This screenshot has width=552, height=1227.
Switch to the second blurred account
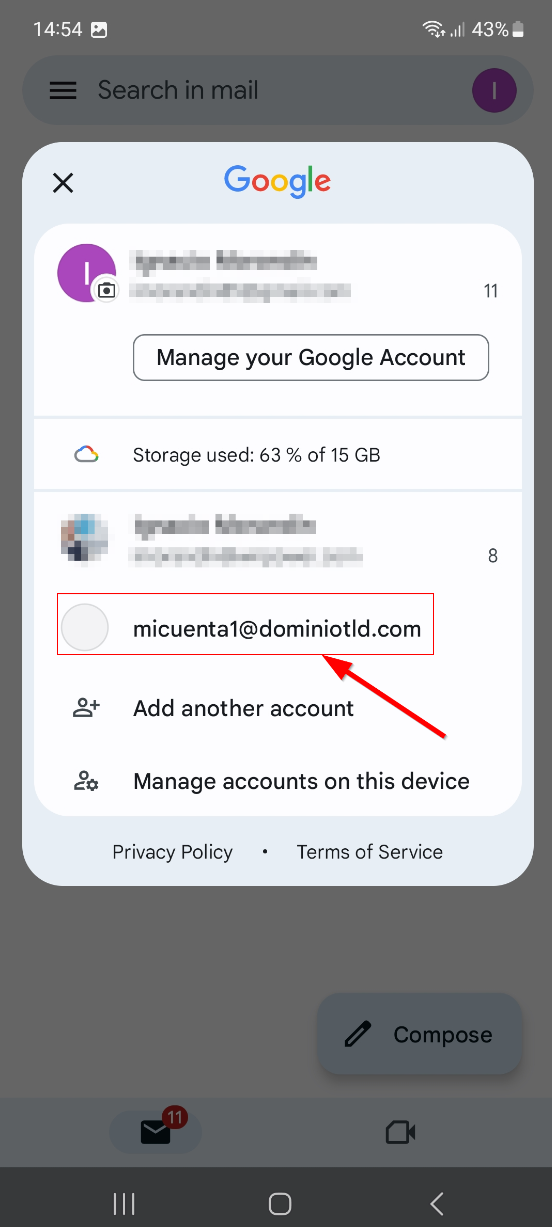[278, 539]
